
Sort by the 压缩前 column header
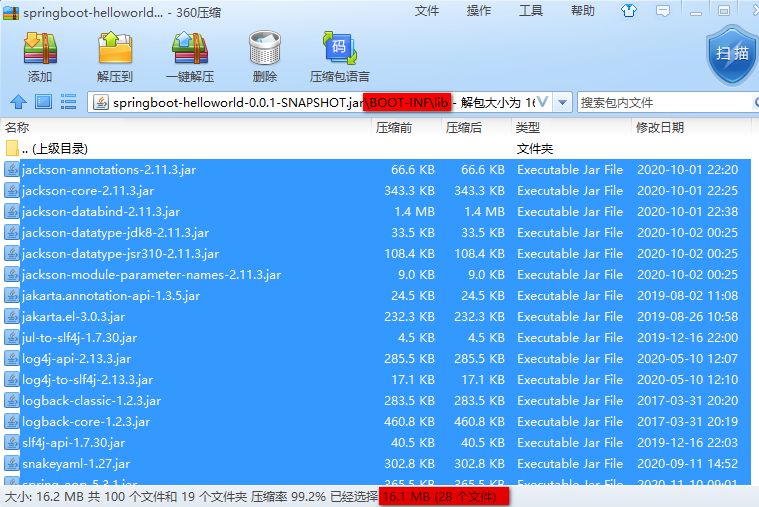coord(407,127)
